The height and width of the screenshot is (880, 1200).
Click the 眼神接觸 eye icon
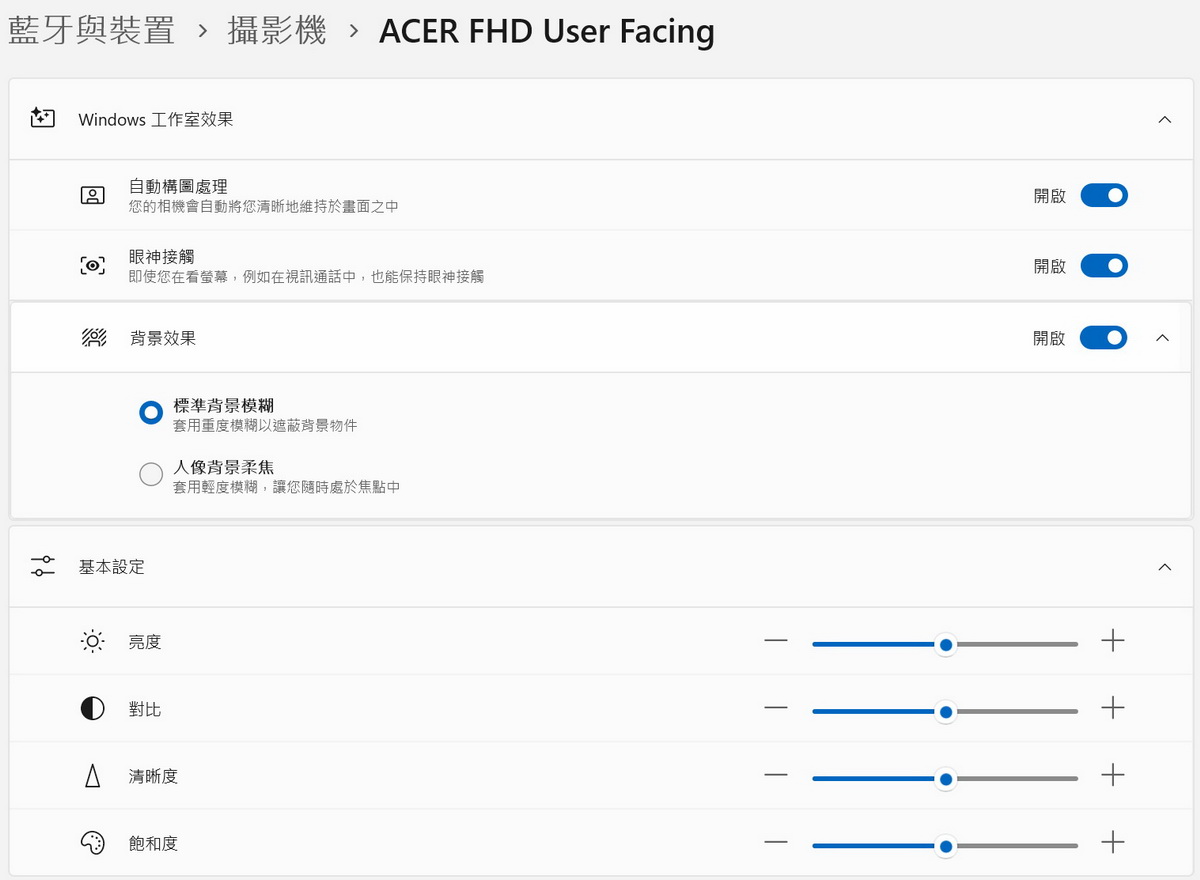[x=92, y=266]
